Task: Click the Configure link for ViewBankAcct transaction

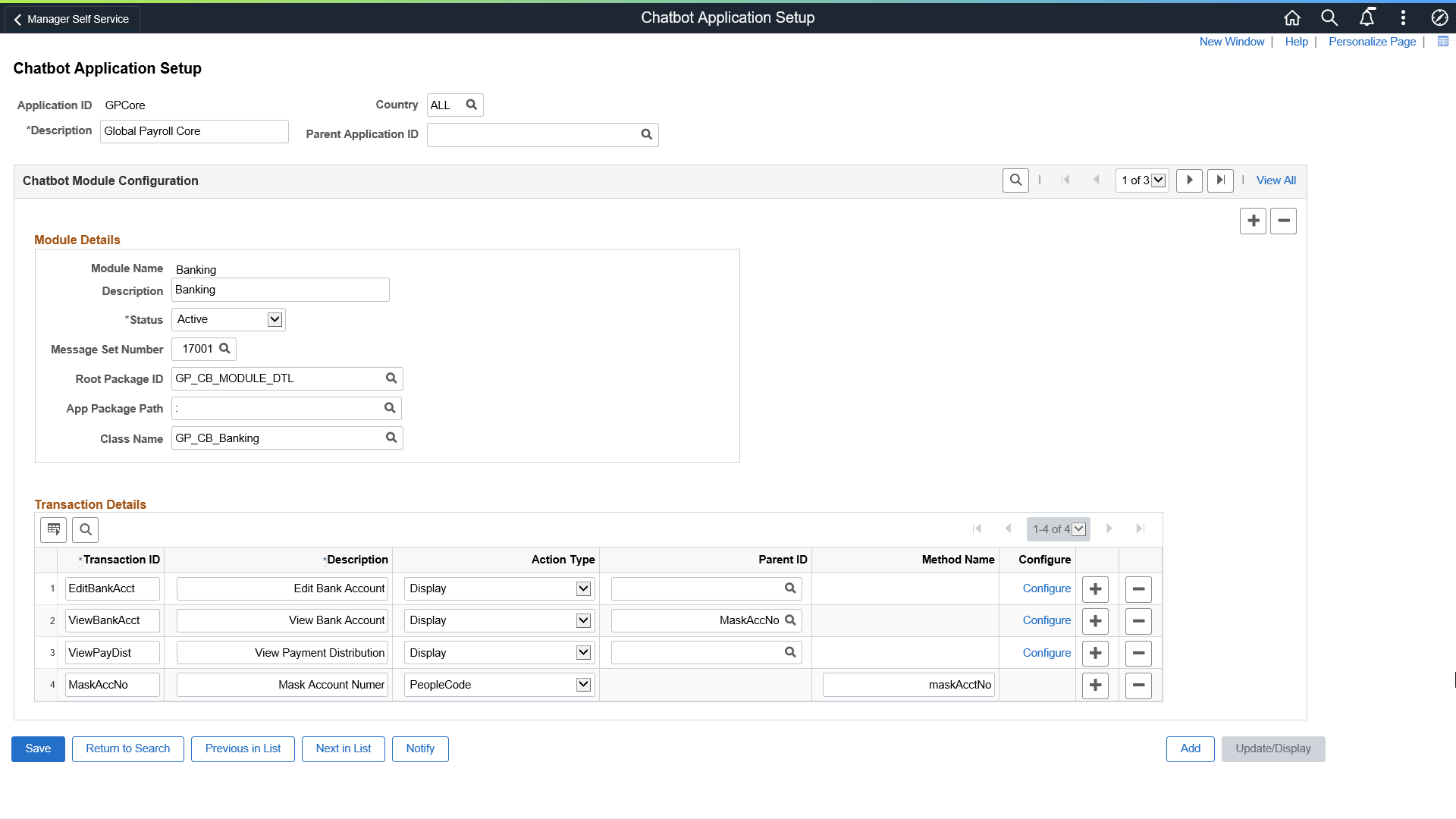Action: pyautogui.click(x=1046, y=620)
